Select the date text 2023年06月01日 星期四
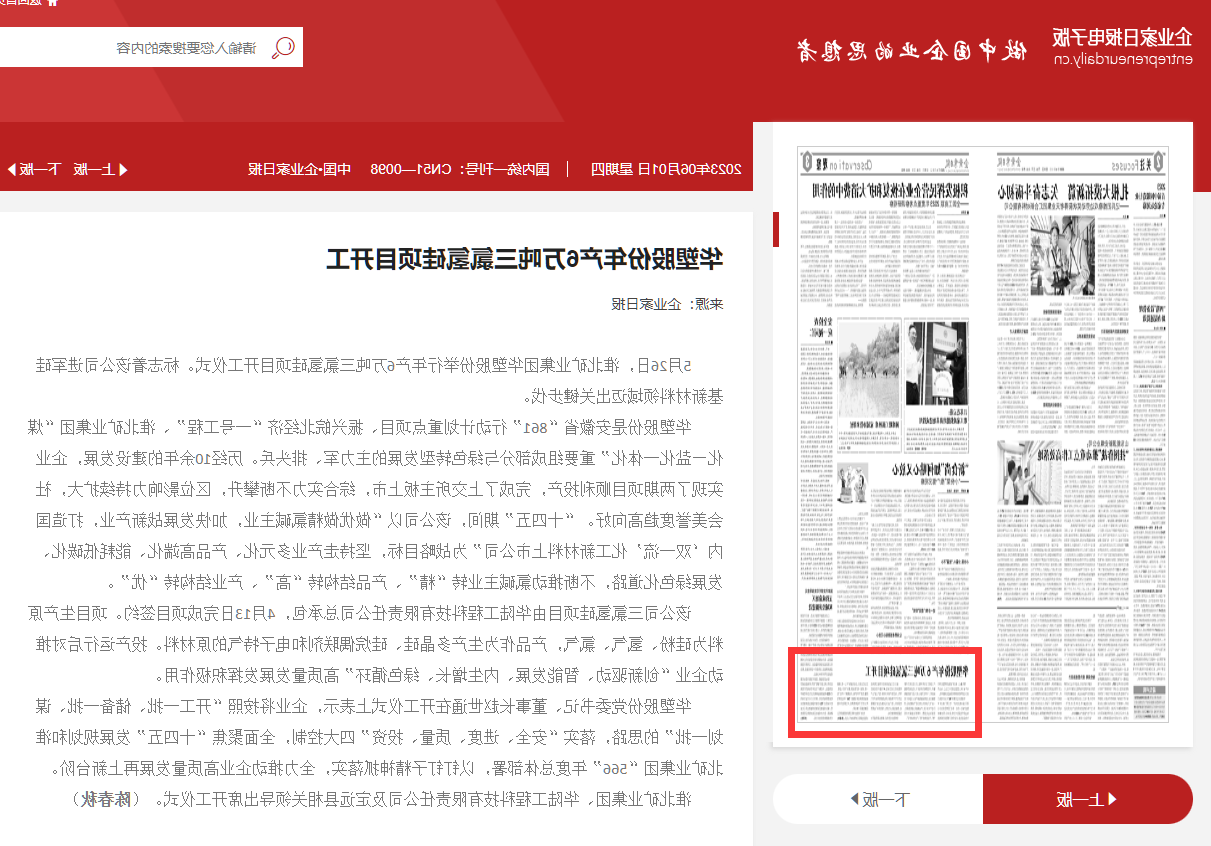This screenshot has width=1211, height=846. point(667,169)
